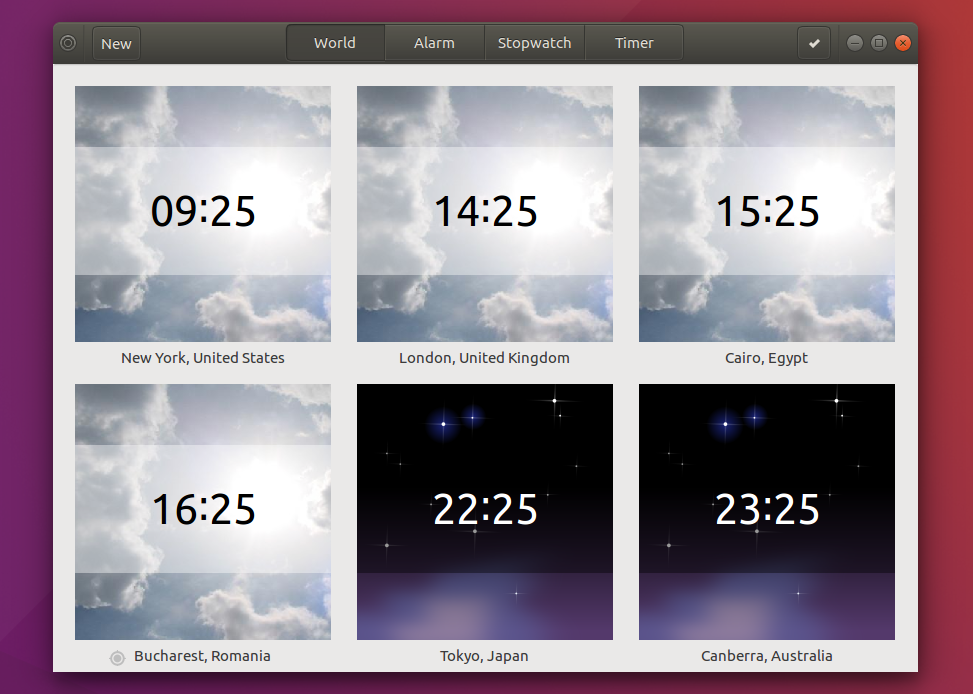Screen dimensions: 973x694
Task: Open the Stopwatch tab
Action: tap(534, 43)
